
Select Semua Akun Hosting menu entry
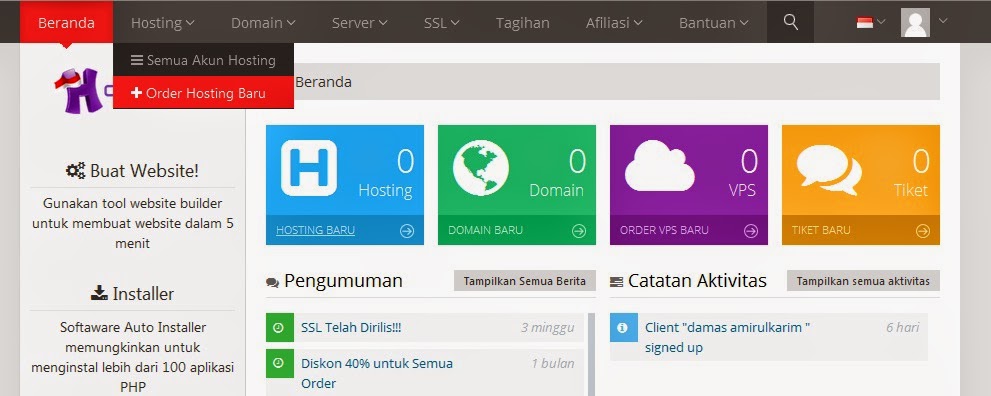[x=204, y=60]
